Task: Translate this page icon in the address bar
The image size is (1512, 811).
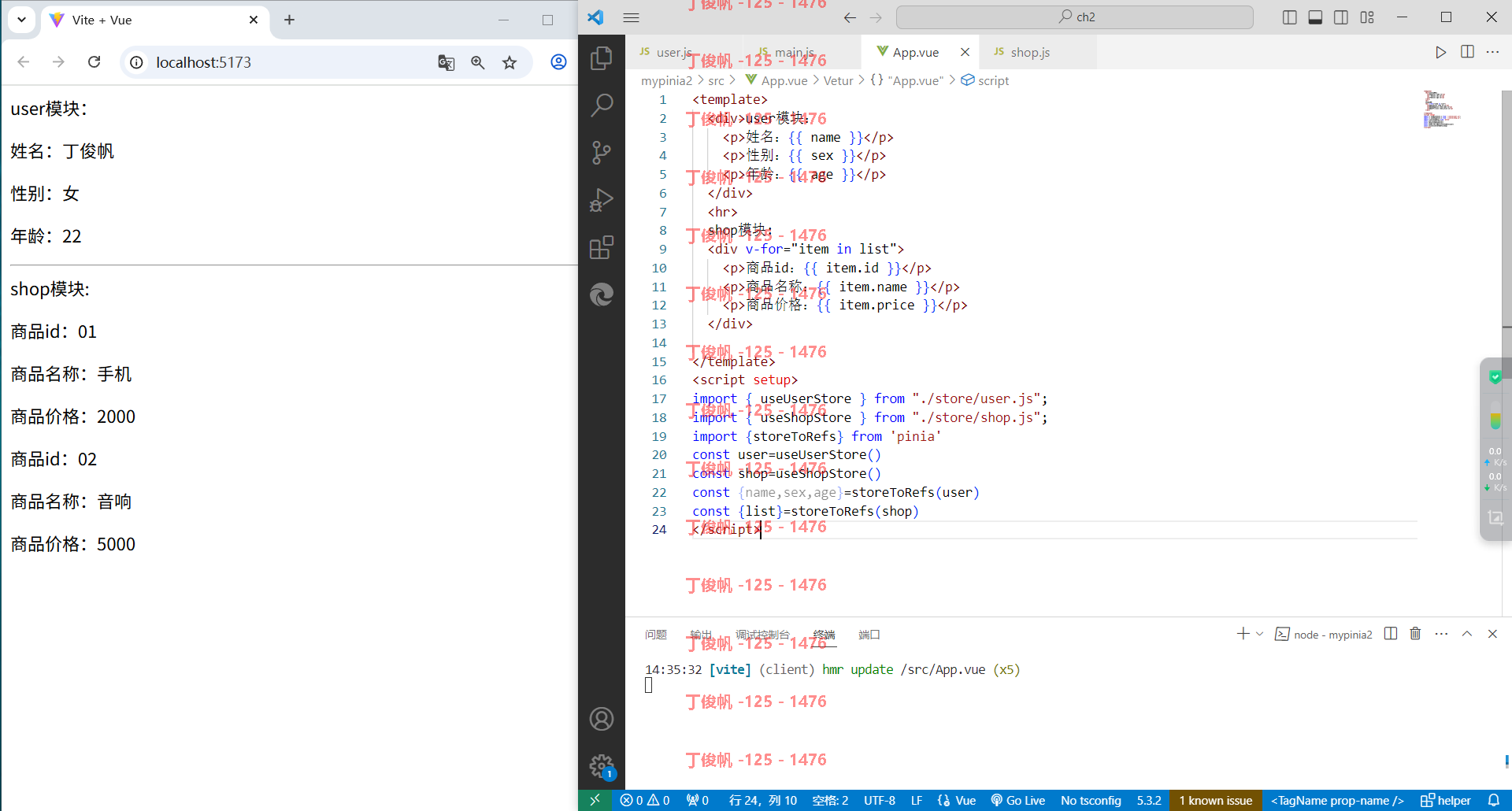Action: click(x=446, y=62)
